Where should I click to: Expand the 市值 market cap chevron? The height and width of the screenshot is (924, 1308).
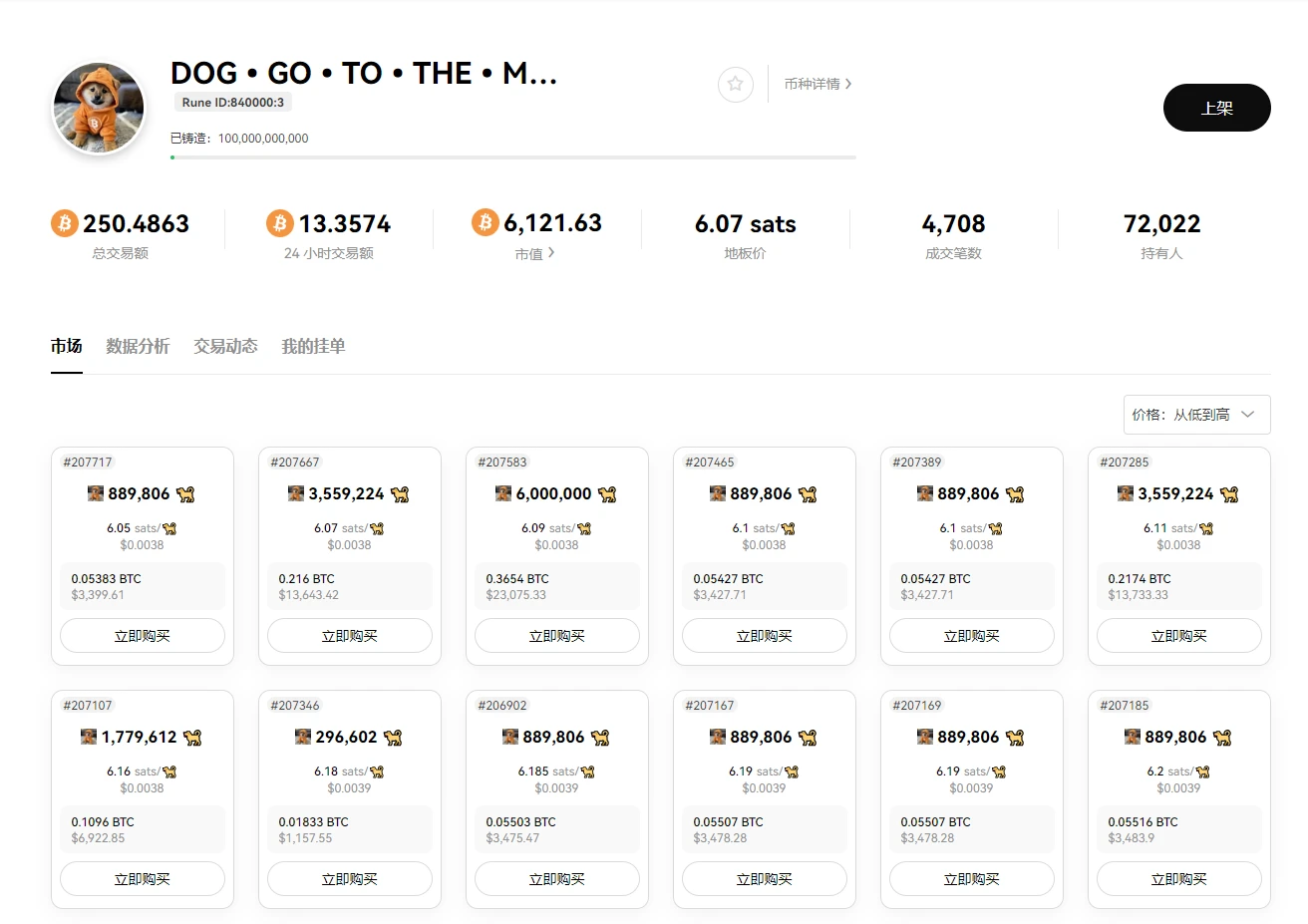[x=551, y=253]
